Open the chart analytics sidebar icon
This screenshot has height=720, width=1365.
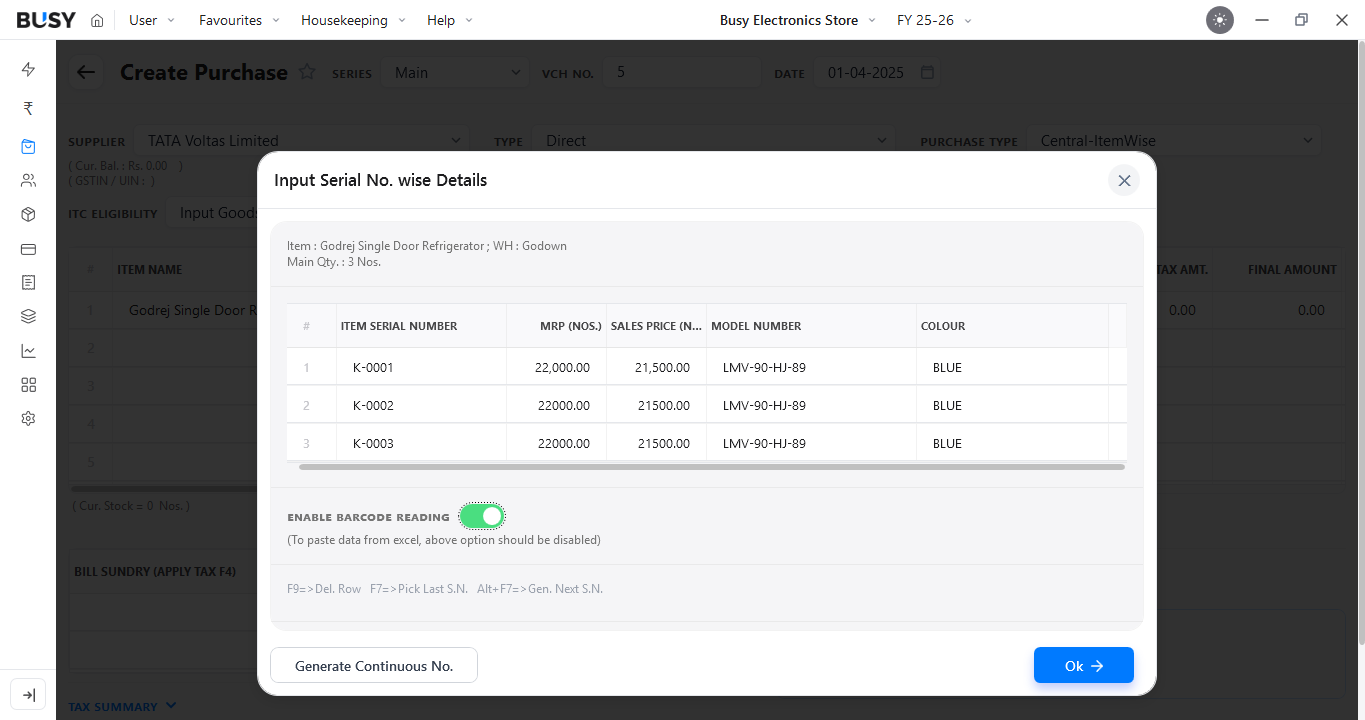point(28,351)
